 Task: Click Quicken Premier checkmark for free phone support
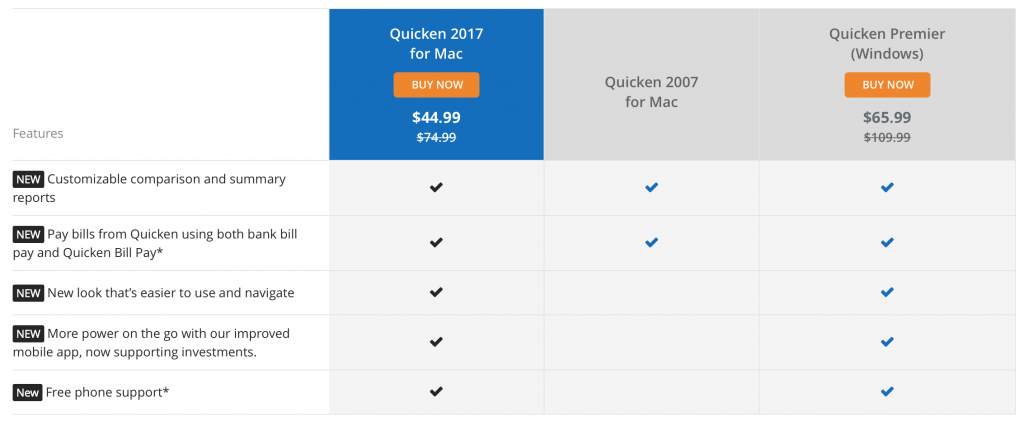coord(887,392)
